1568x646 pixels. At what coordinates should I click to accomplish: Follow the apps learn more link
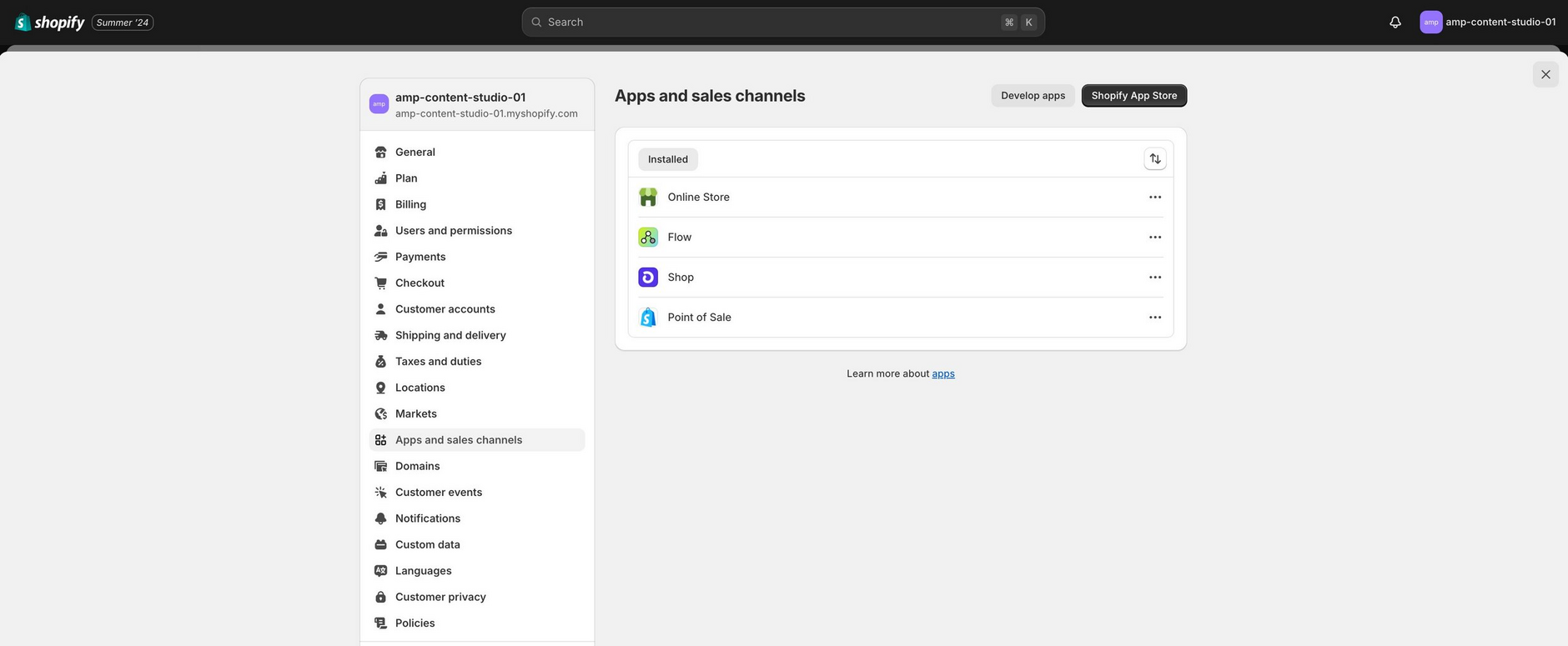tap(943, 373)
